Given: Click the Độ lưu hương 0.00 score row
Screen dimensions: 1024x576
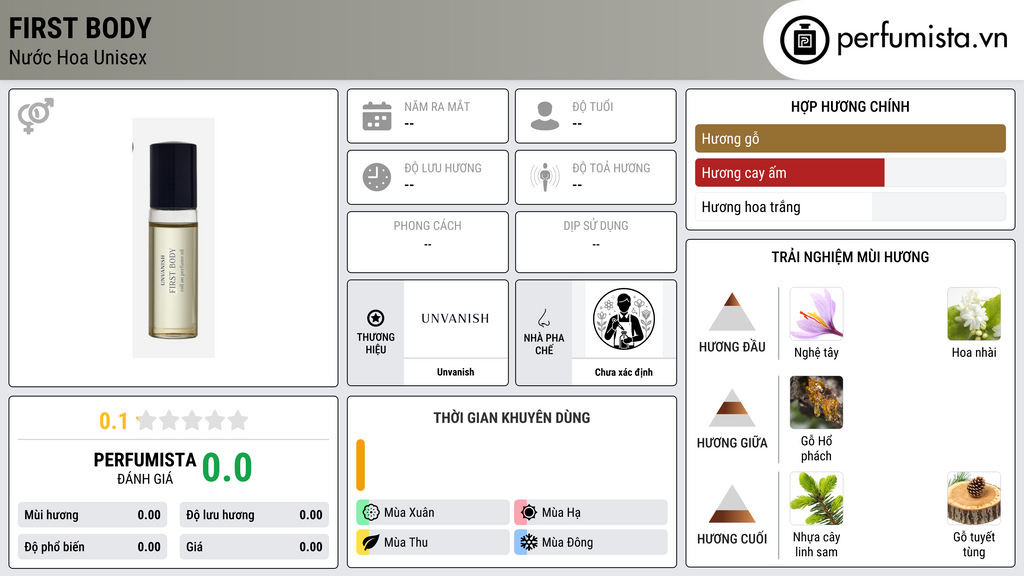Looking at the screenshot, I should (254, 515).
